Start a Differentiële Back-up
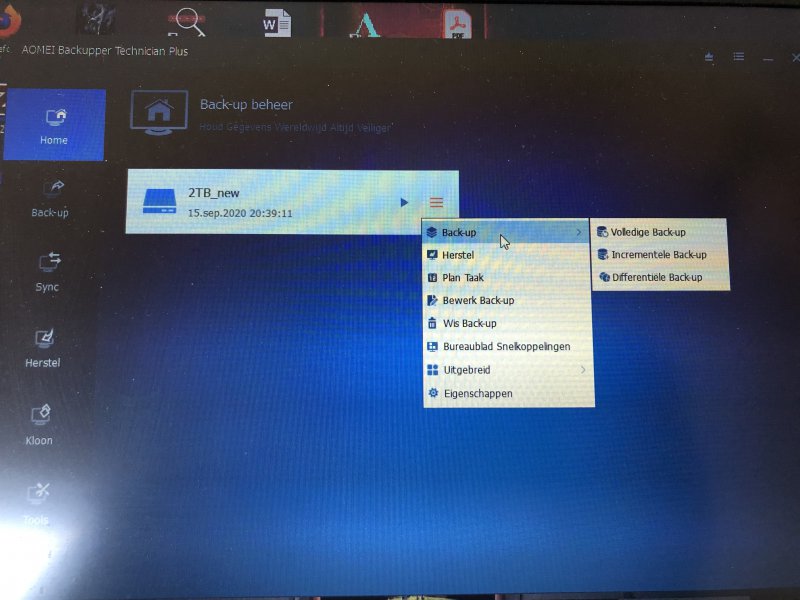This screenshot has width=800, height=600. click(x=661, y=277)
